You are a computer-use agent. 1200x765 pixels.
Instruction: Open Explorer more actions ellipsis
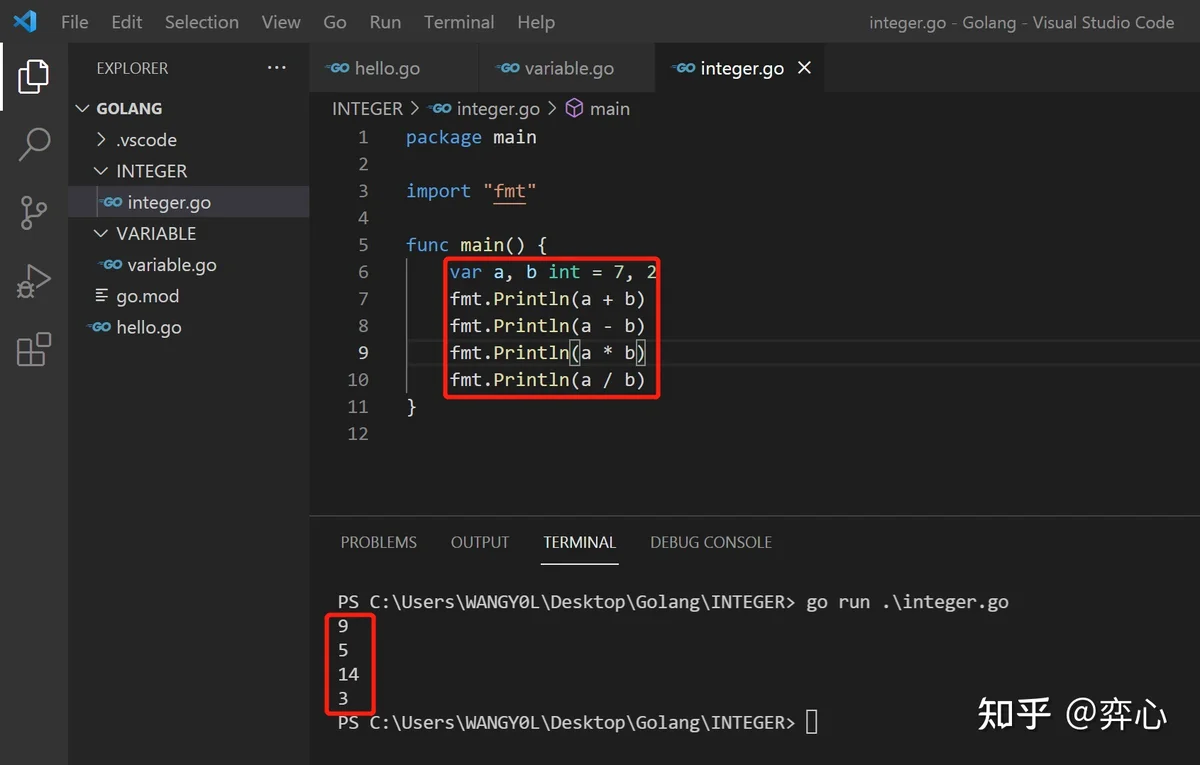pyautogui.click(x=277, y=68)
